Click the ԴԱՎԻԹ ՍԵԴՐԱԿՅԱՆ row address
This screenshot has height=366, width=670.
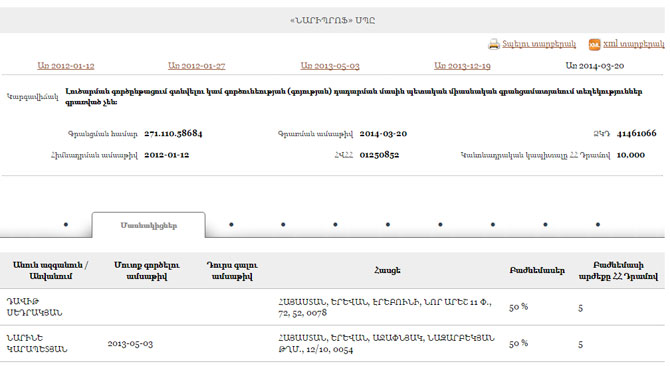(x=385, y=307)
